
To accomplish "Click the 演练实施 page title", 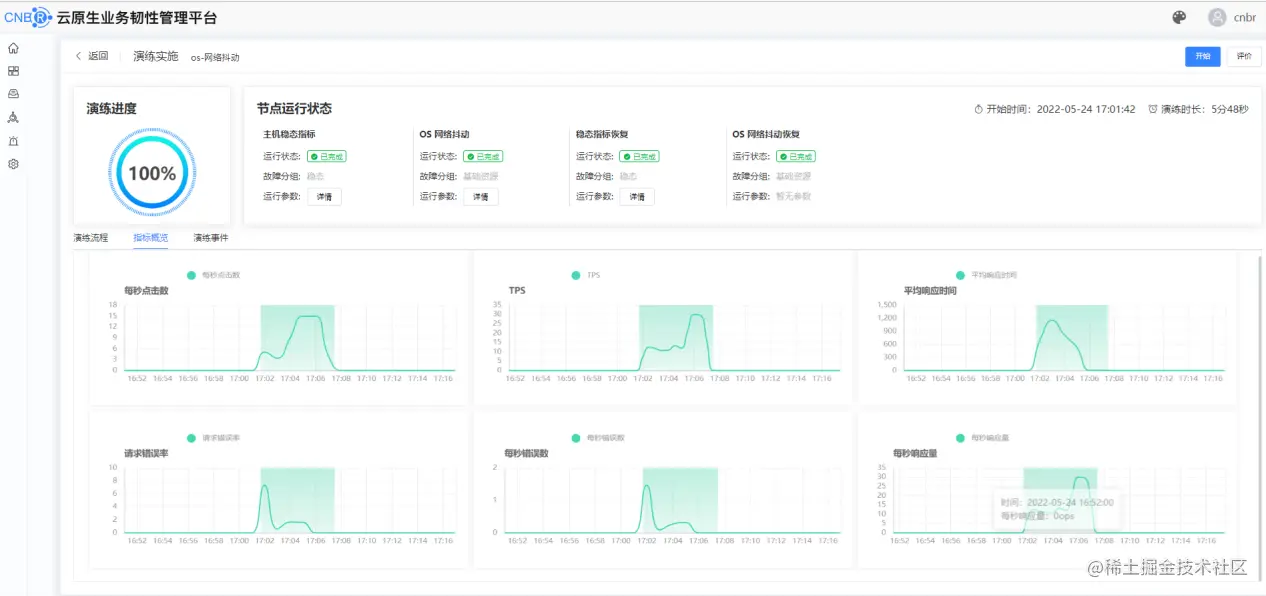I will [x=156, y=56].
